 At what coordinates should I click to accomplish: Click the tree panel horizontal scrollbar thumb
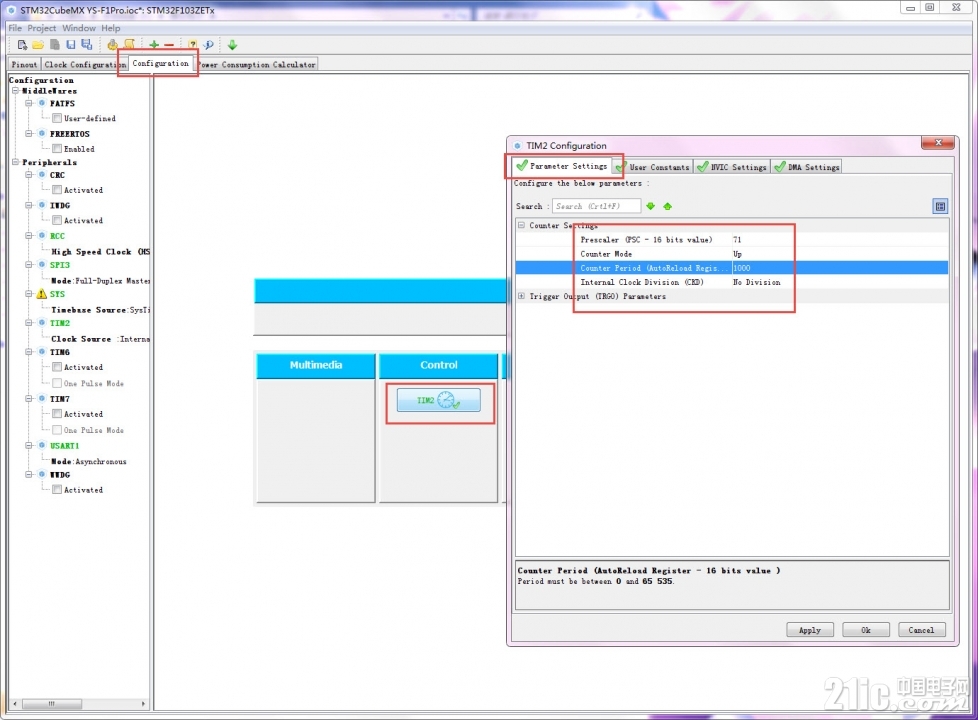pyautogui.click(x=52, y=704)
